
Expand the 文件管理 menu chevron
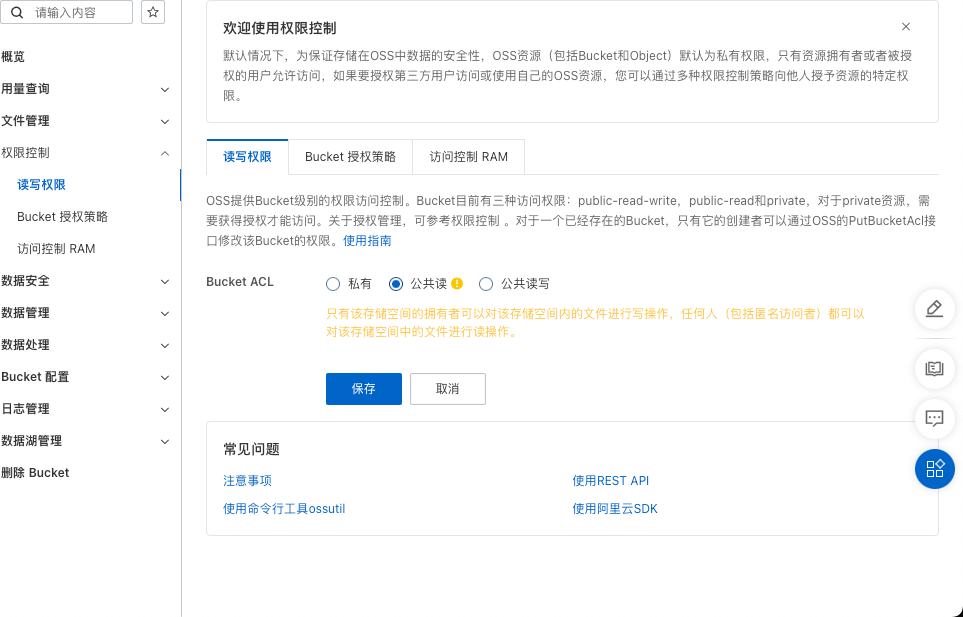tap(165, 122)
